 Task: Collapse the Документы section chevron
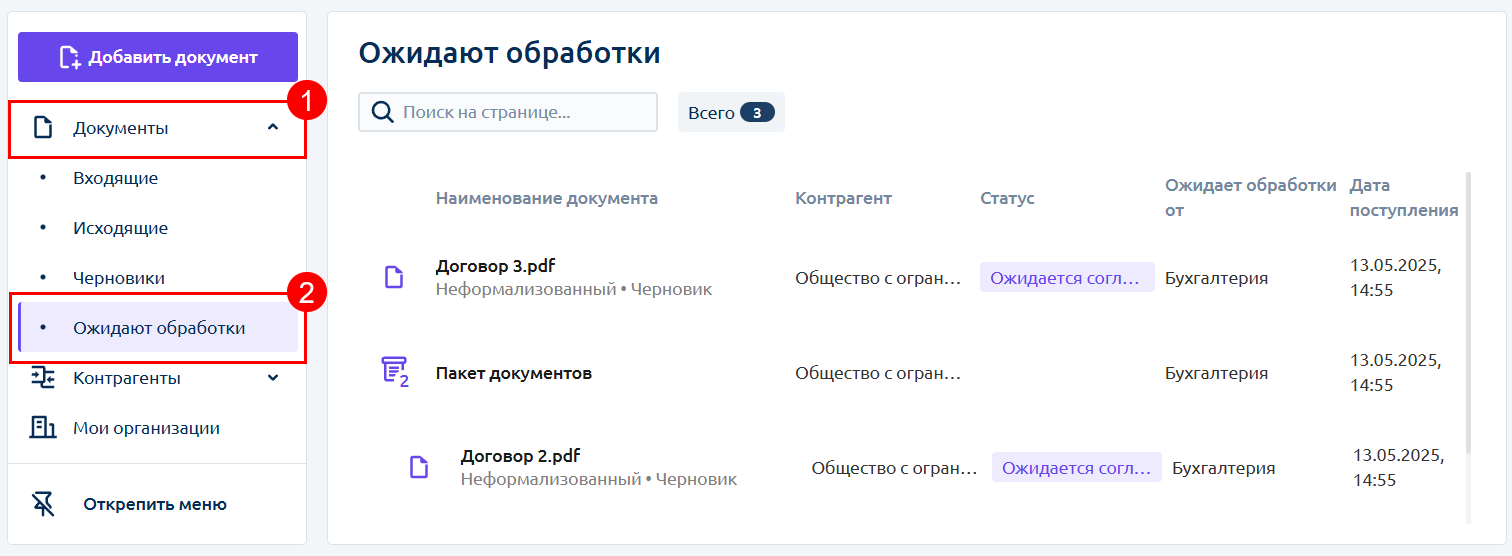273,127
